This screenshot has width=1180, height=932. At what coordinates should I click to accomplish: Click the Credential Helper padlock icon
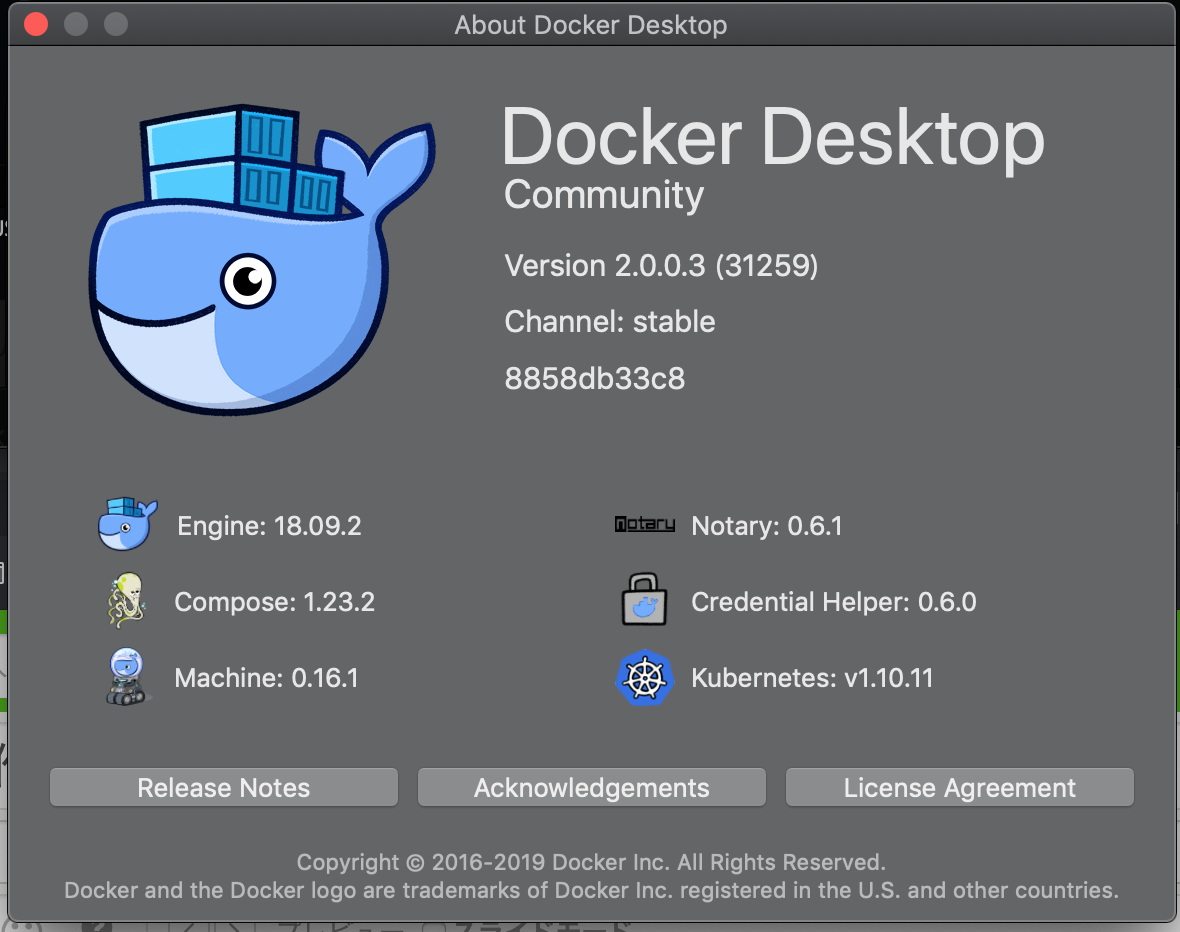click(644, 601)
